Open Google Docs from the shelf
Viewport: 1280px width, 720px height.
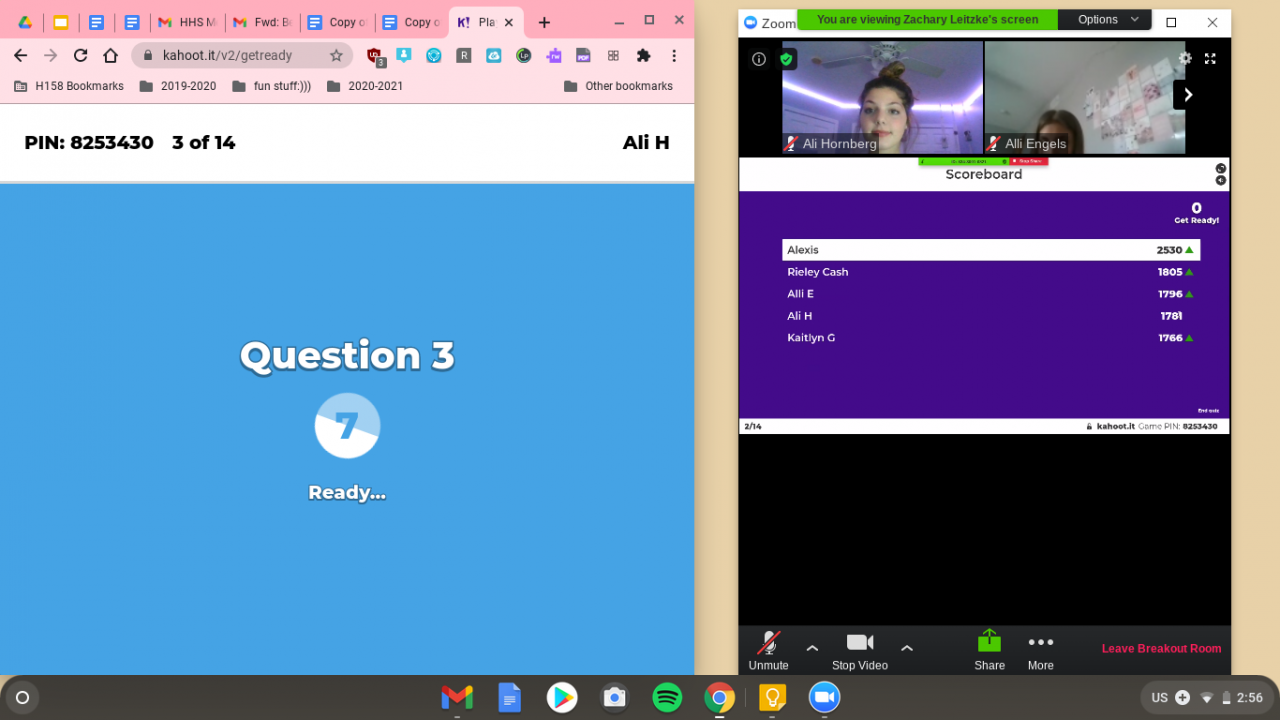pos(510,697)
